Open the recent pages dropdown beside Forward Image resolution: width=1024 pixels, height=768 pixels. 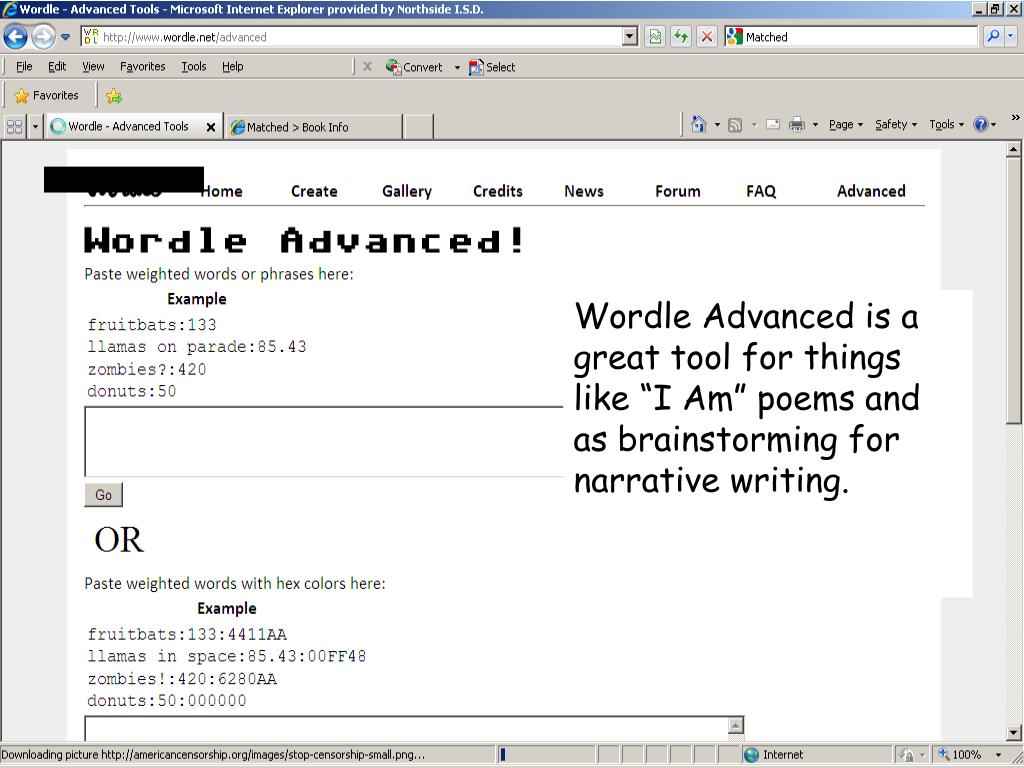point(65,37)
